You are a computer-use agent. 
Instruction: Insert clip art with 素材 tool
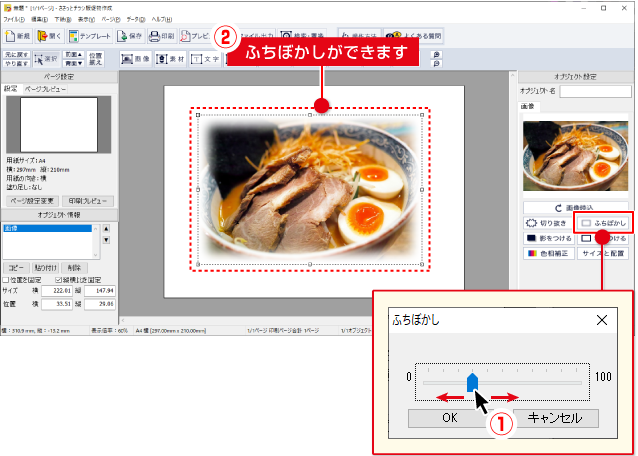coord(170,59)
